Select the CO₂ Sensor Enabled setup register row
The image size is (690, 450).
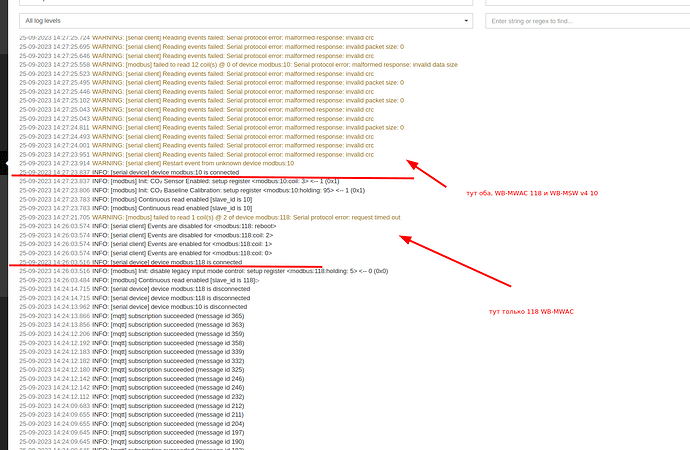pos(179,181)
